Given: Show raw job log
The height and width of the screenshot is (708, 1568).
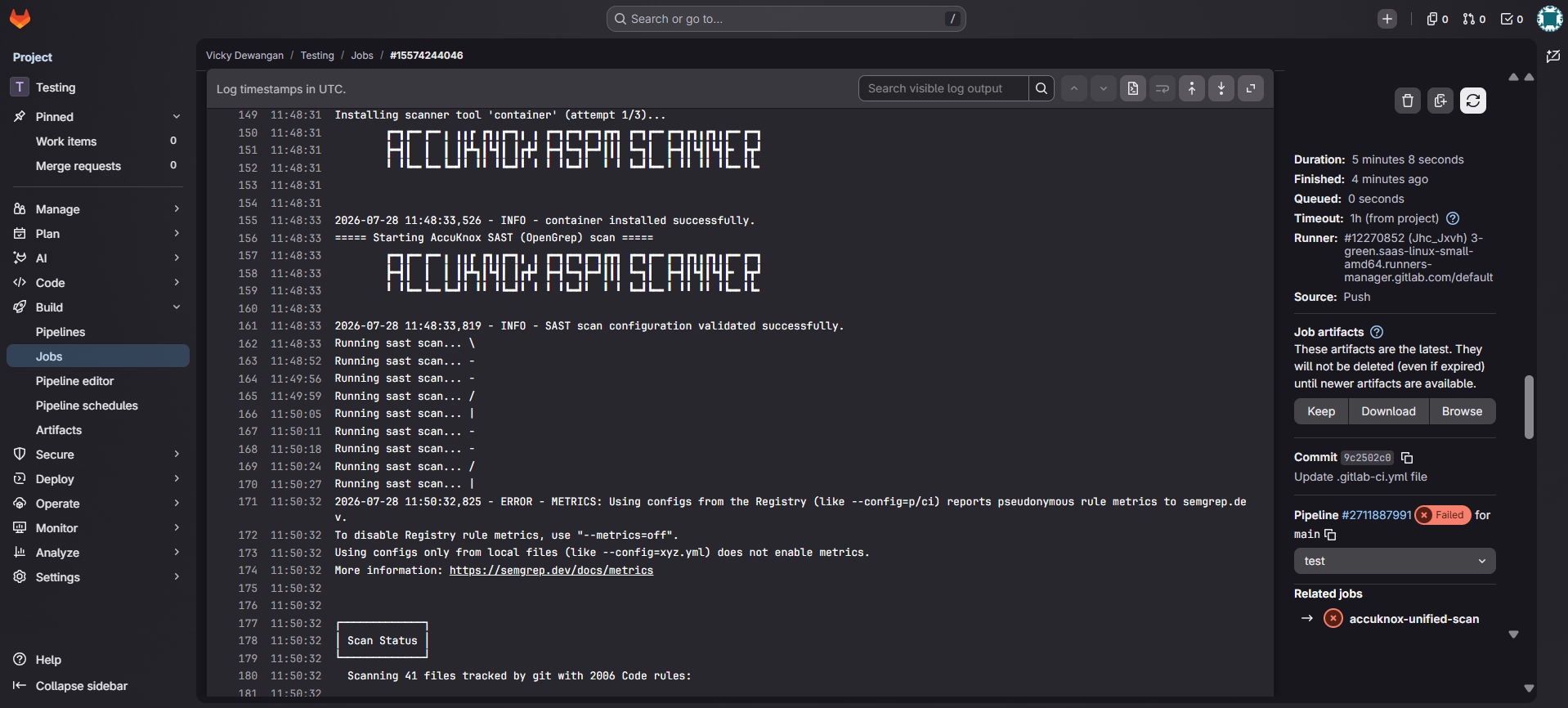Looking at the screenshot, I should pyautogui.click(x=1133, y=88).
